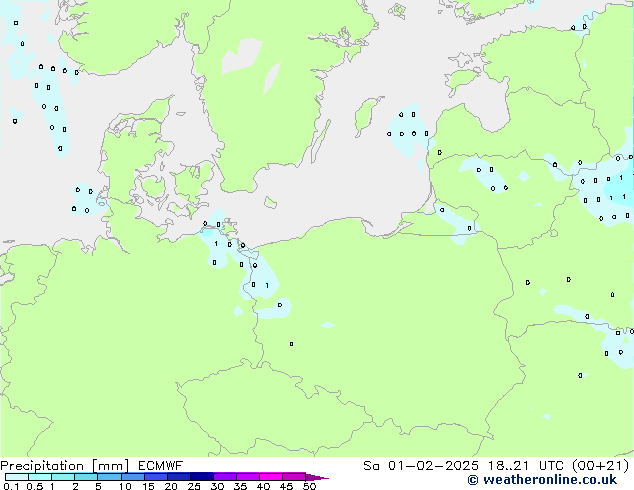Pick the 15–20 mm legend color box
Screen dimensions: 634x490
[156, 477]
